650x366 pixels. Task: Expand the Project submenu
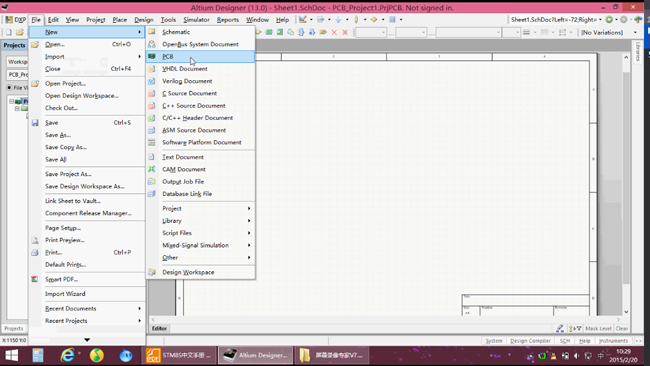[200, 208]
